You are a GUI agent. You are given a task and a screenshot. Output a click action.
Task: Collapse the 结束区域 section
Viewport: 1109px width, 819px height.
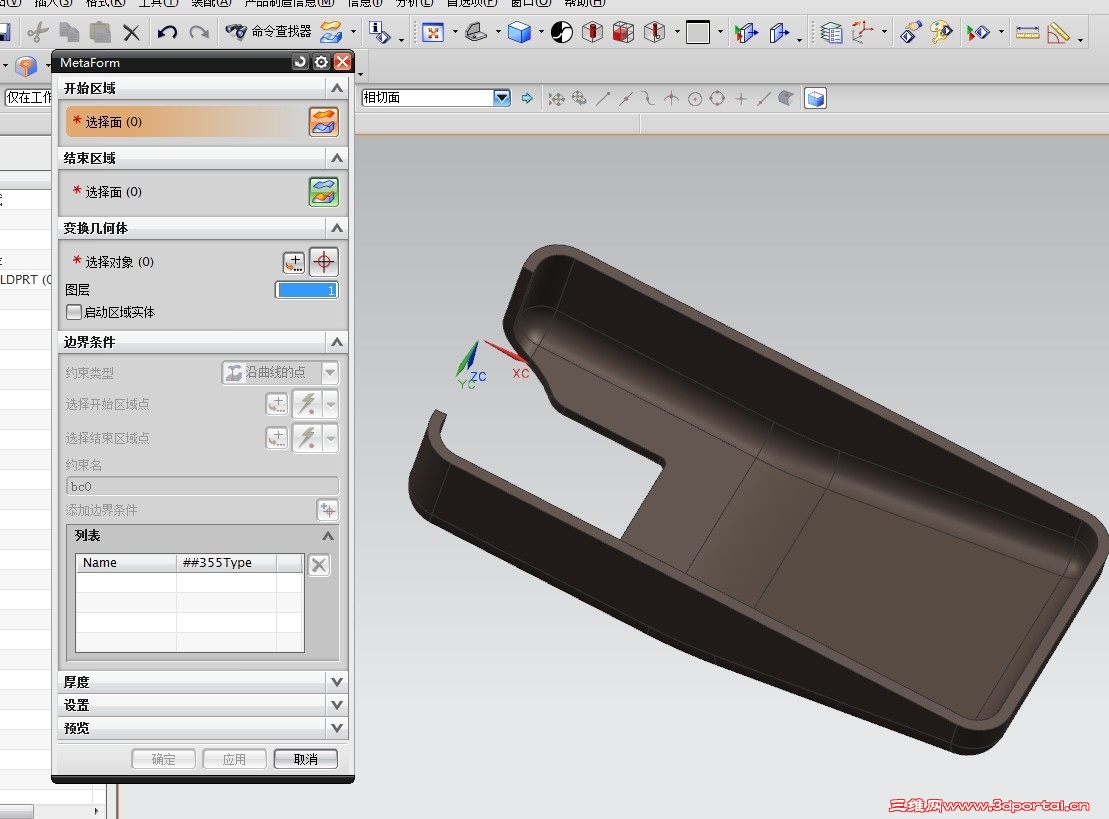tap(337, 158)
